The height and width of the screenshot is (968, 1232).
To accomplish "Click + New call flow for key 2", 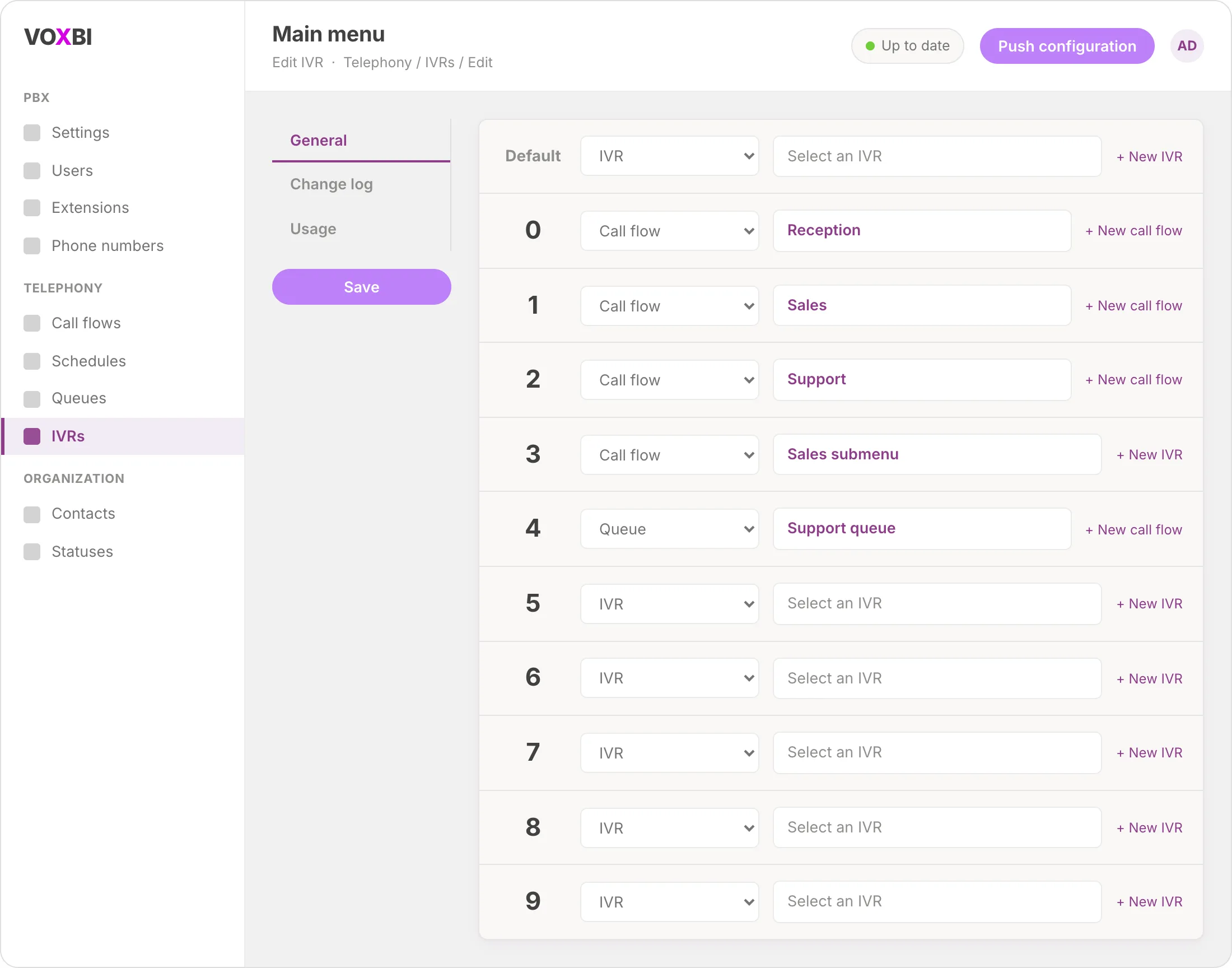I will (1133, 380).
